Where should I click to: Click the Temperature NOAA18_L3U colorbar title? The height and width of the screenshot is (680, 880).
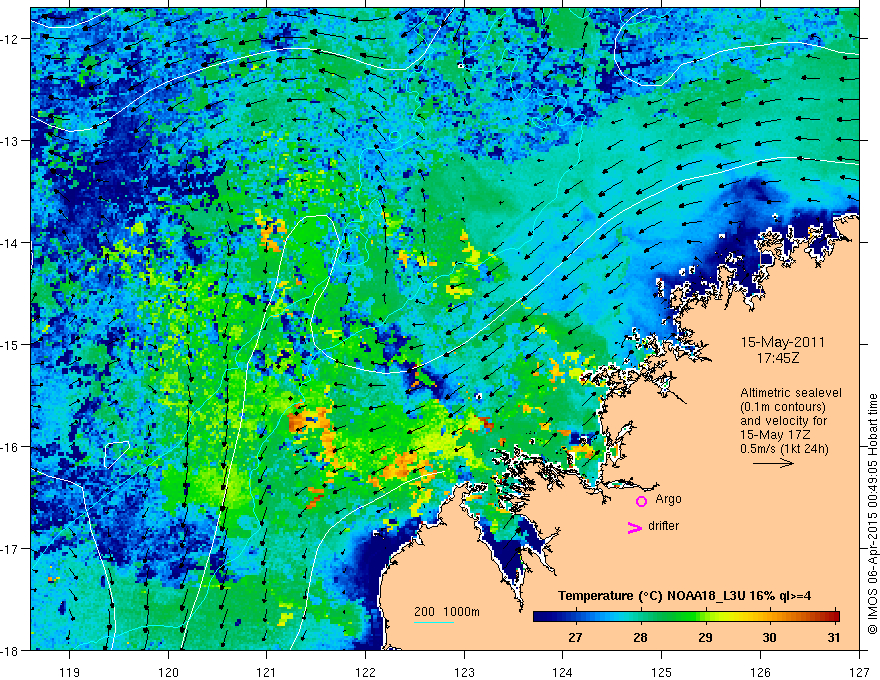point(684,596)
